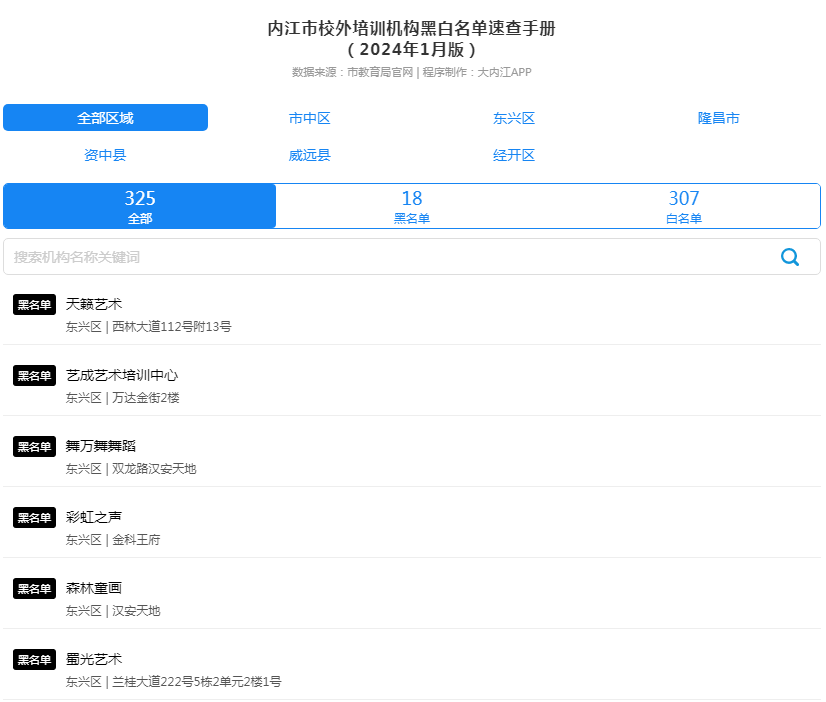The width and height of the screenshot is (826, 702).
Task: Show all 325 institutions tab
Action: coord(140,206)
